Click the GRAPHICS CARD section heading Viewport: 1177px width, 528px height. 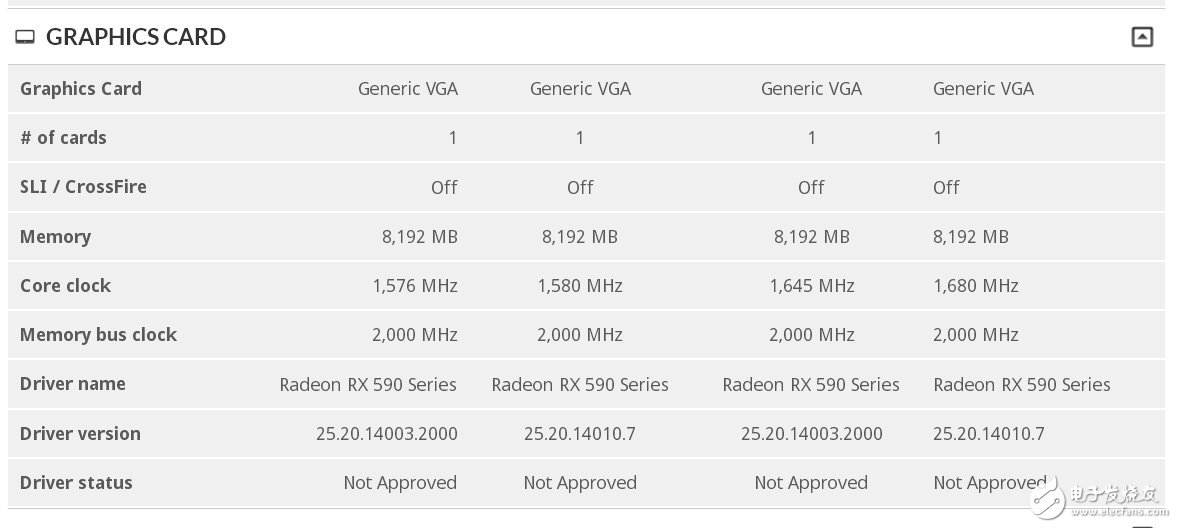(x=136, y=37)
